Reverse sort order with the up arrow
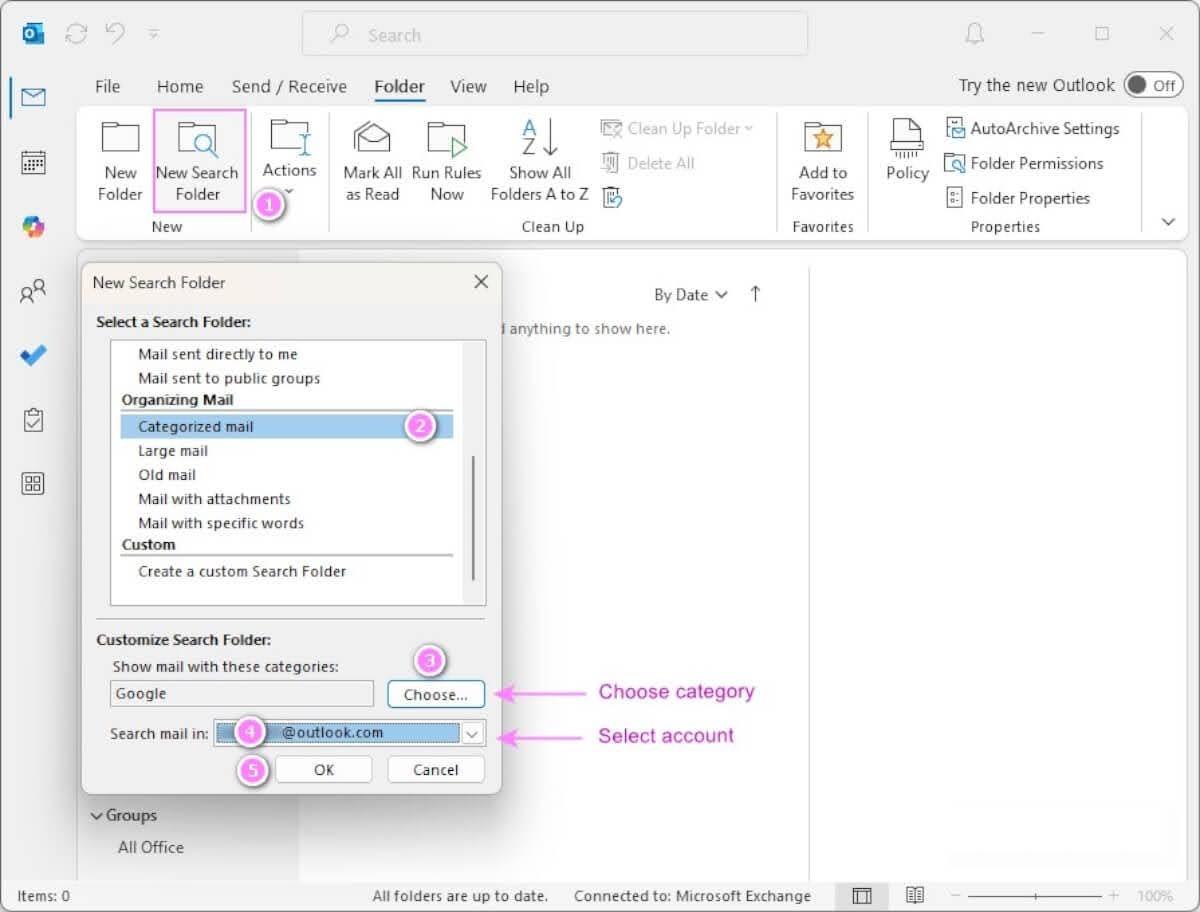 pyautogui.click(x=755, y=293)
